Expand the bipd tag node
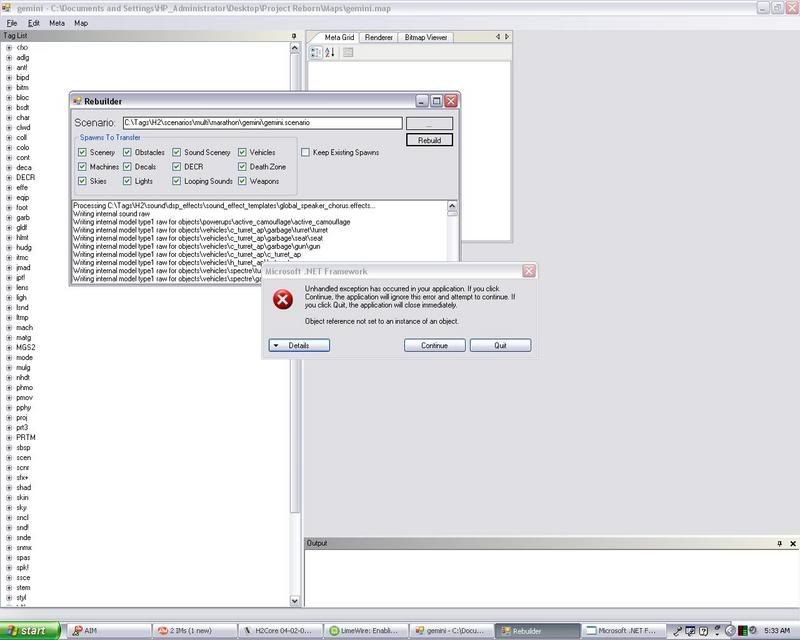This screenshot has width=800, height=640. click(x=9, y=78)
